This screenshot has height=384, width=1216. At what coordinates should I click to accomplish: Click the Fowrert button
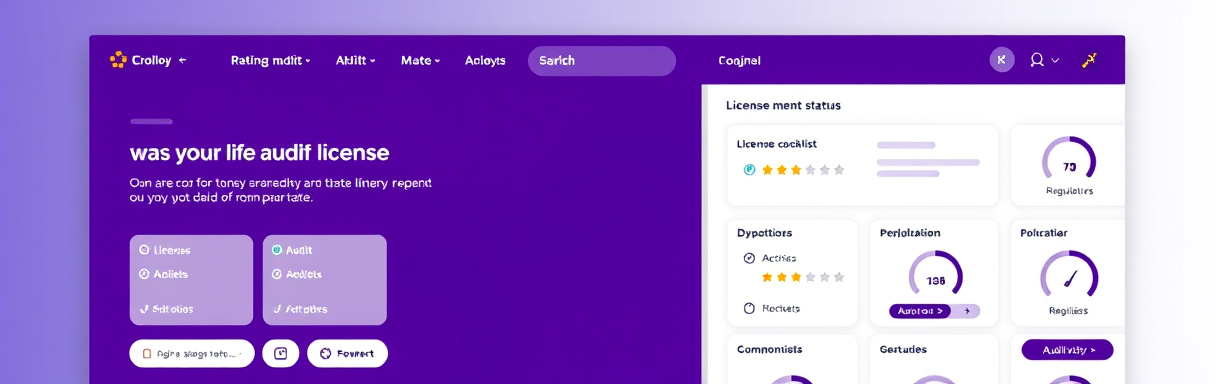347,353
